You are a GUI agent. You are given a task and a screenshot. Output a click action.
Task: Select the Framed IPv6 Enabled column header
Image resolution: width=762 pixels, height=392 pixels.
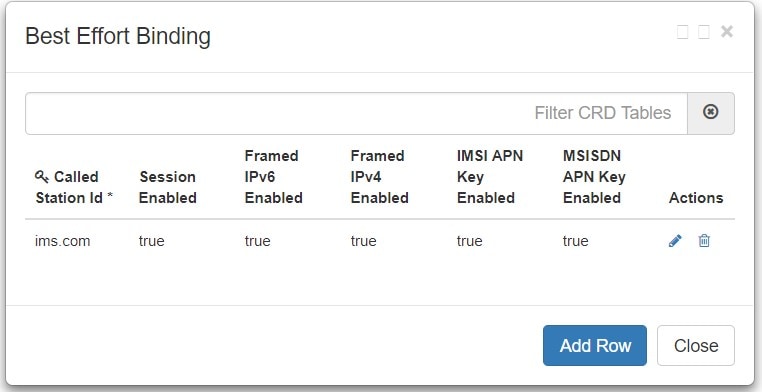(x=274, y=177)
